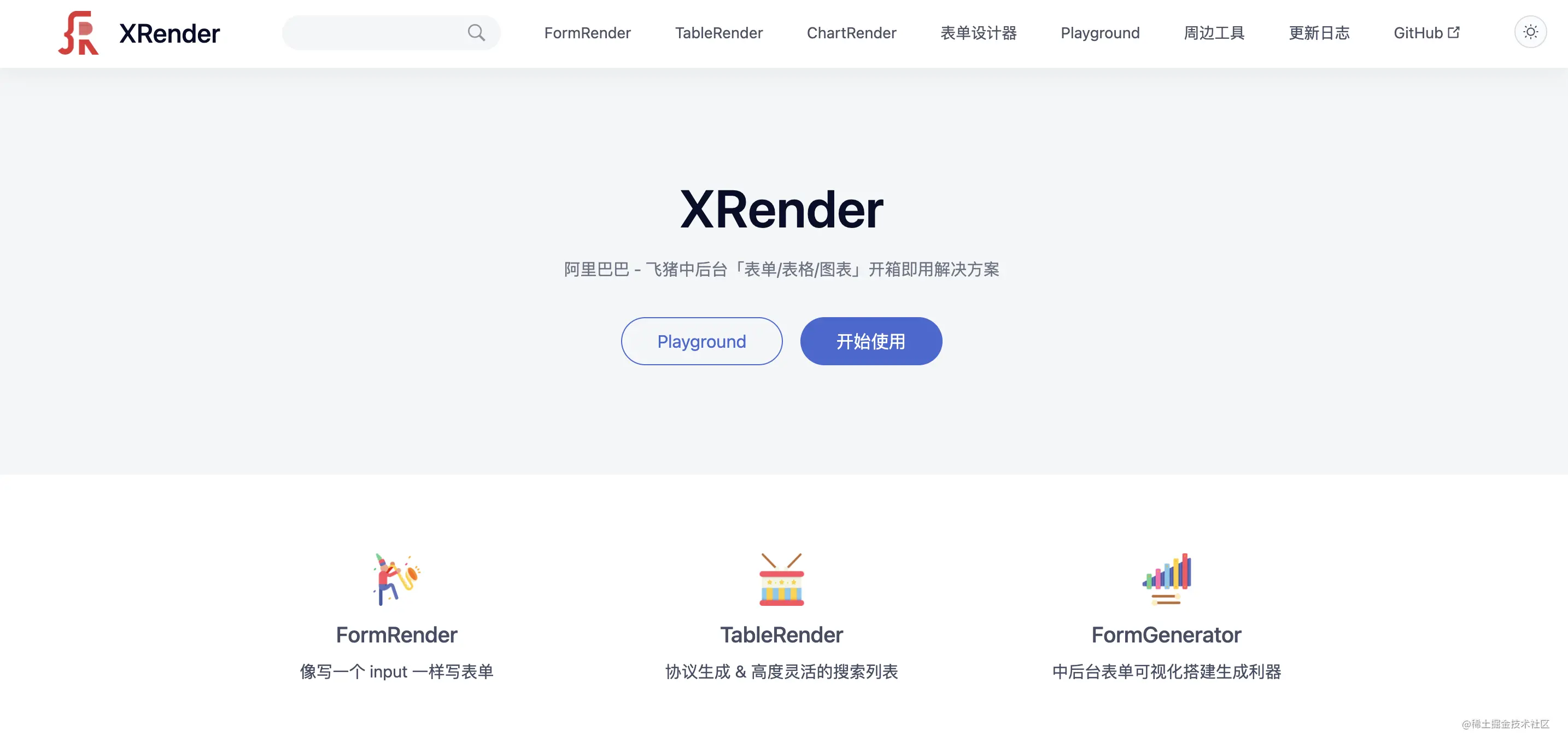Viewport: 1568px width, 748px height.
Task: Go to ChartRender in the navbar
Action: [x=851, y=33]
